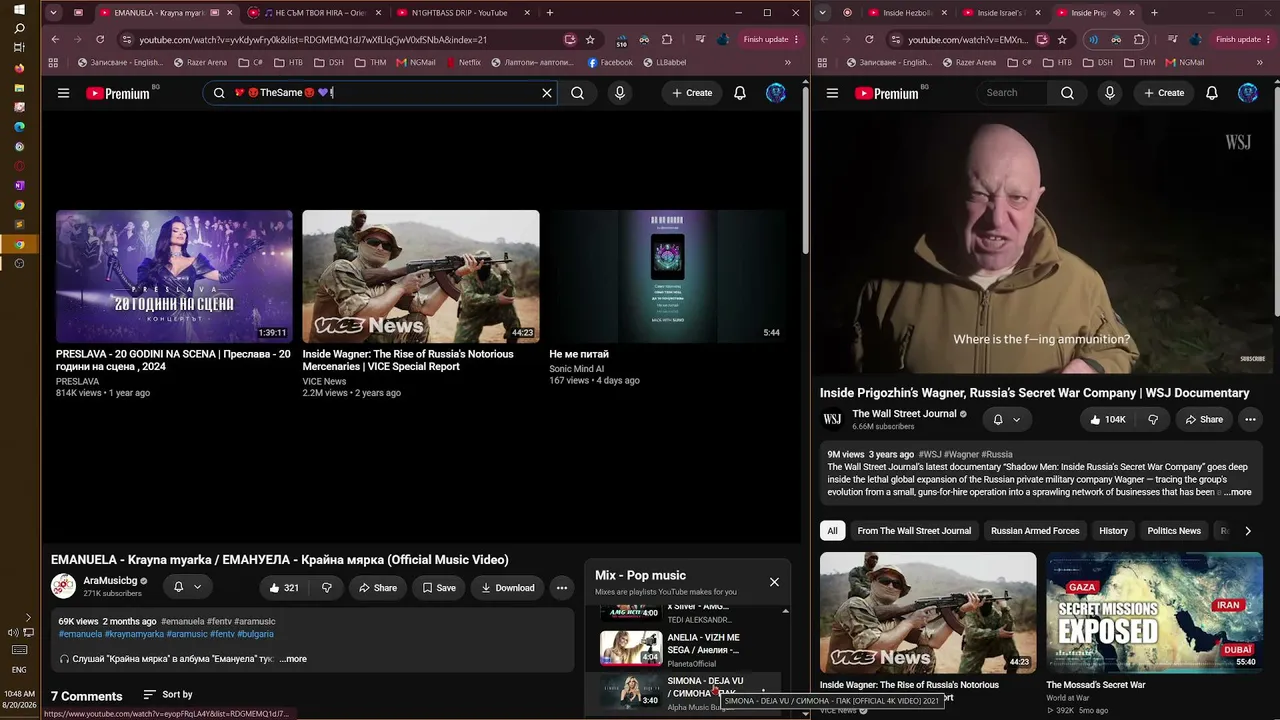Viewport: 1280px width, 720px height.
Task: Dislike the EMANUELA video
Action: tap(326, 588)
